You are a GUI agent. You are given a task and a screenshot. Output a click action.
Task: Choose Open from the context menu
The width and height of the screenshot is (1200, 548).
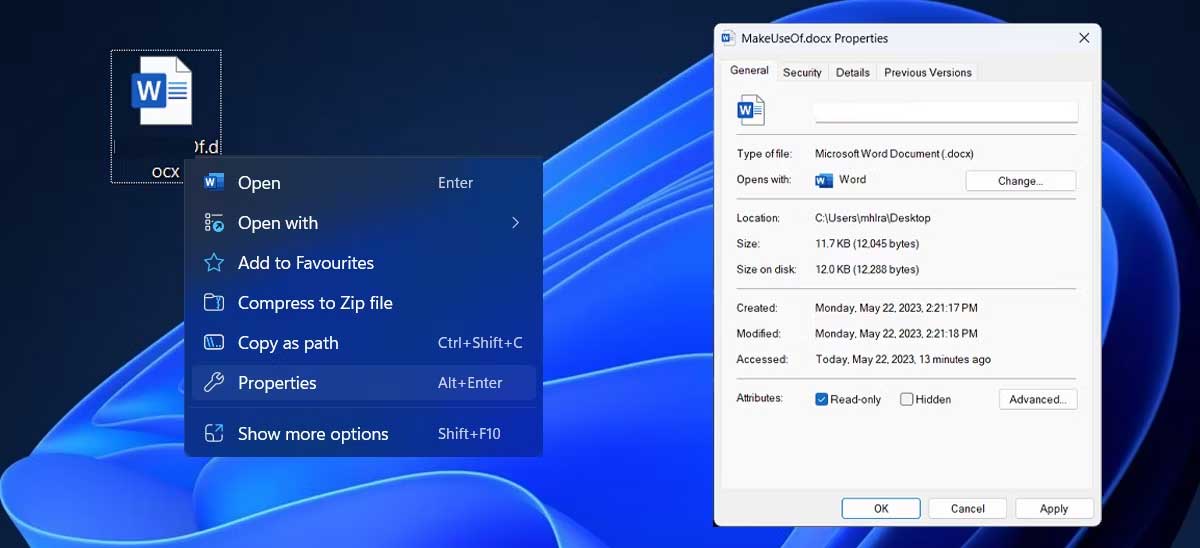(259, 183)
